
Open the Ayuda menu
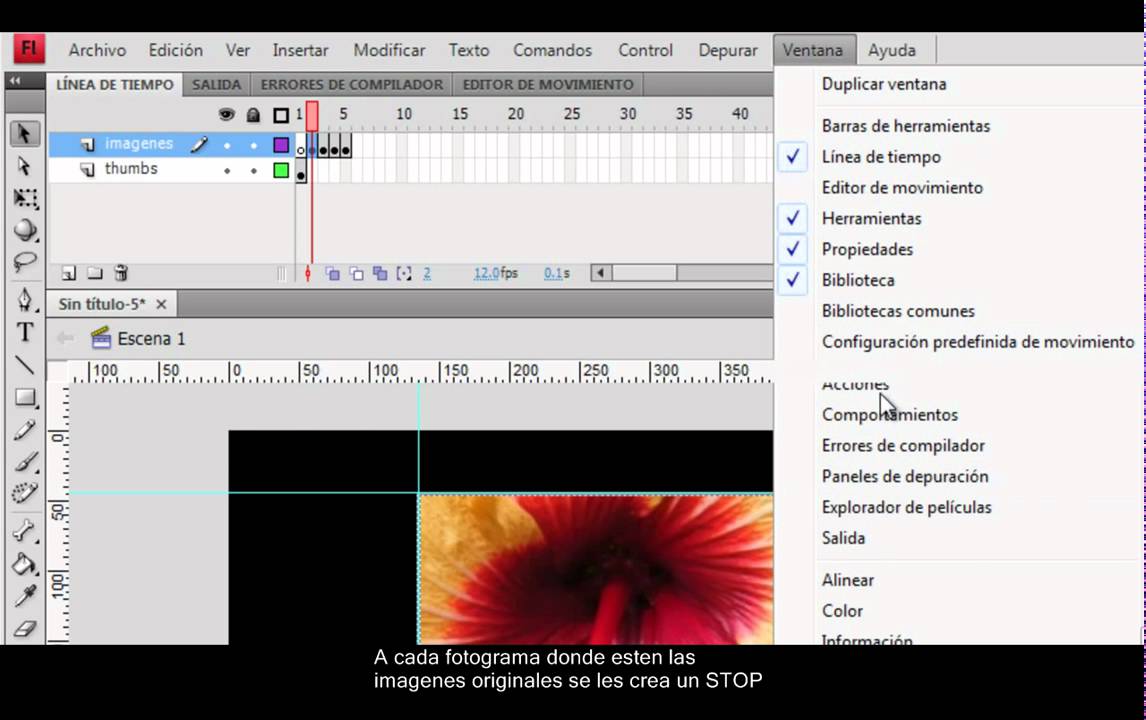click(892, 50)
